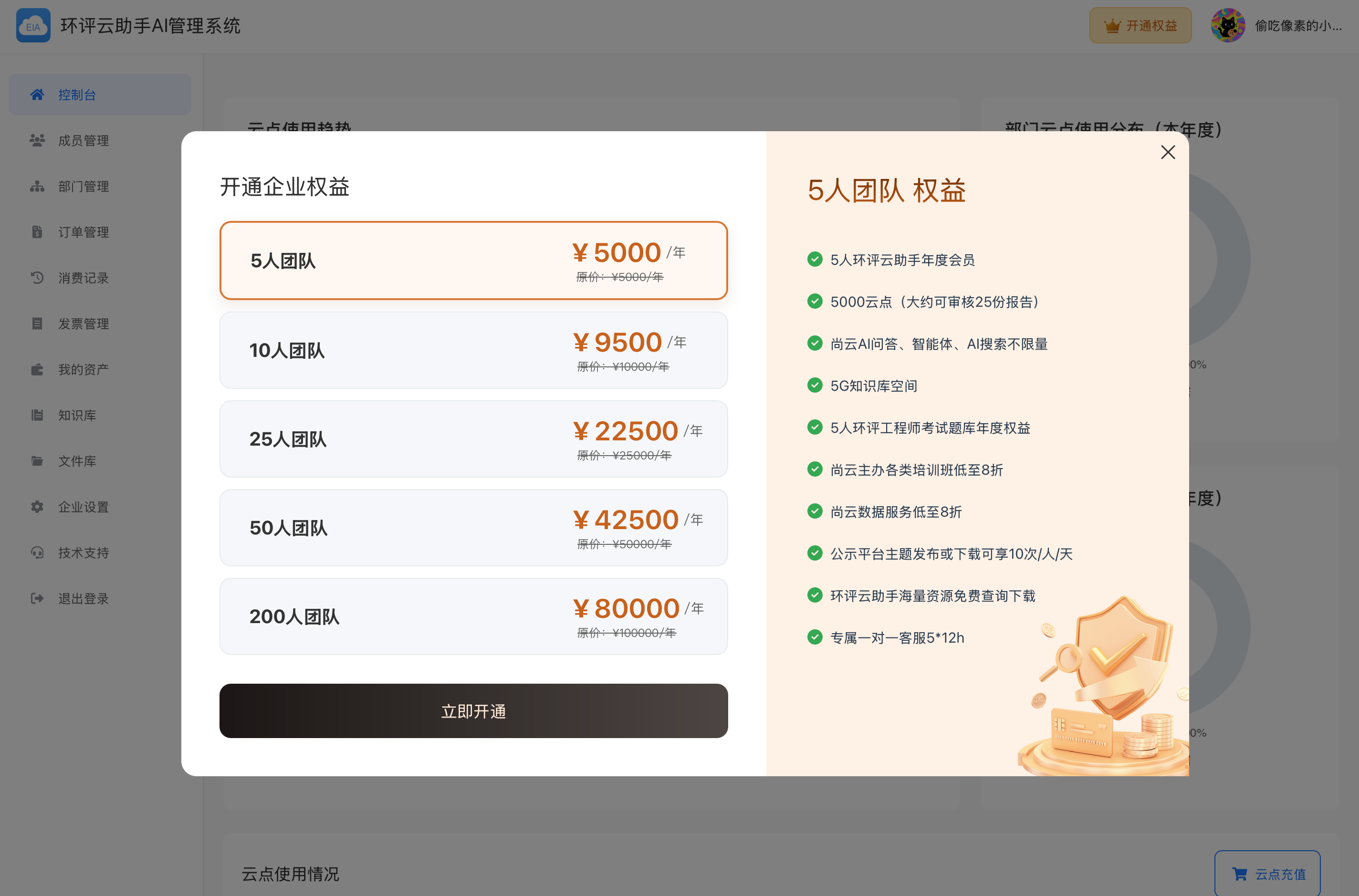Click the 成员管理 people icon
The width and height of the screenshot is (1359, 896).
(x=37, y=140)
